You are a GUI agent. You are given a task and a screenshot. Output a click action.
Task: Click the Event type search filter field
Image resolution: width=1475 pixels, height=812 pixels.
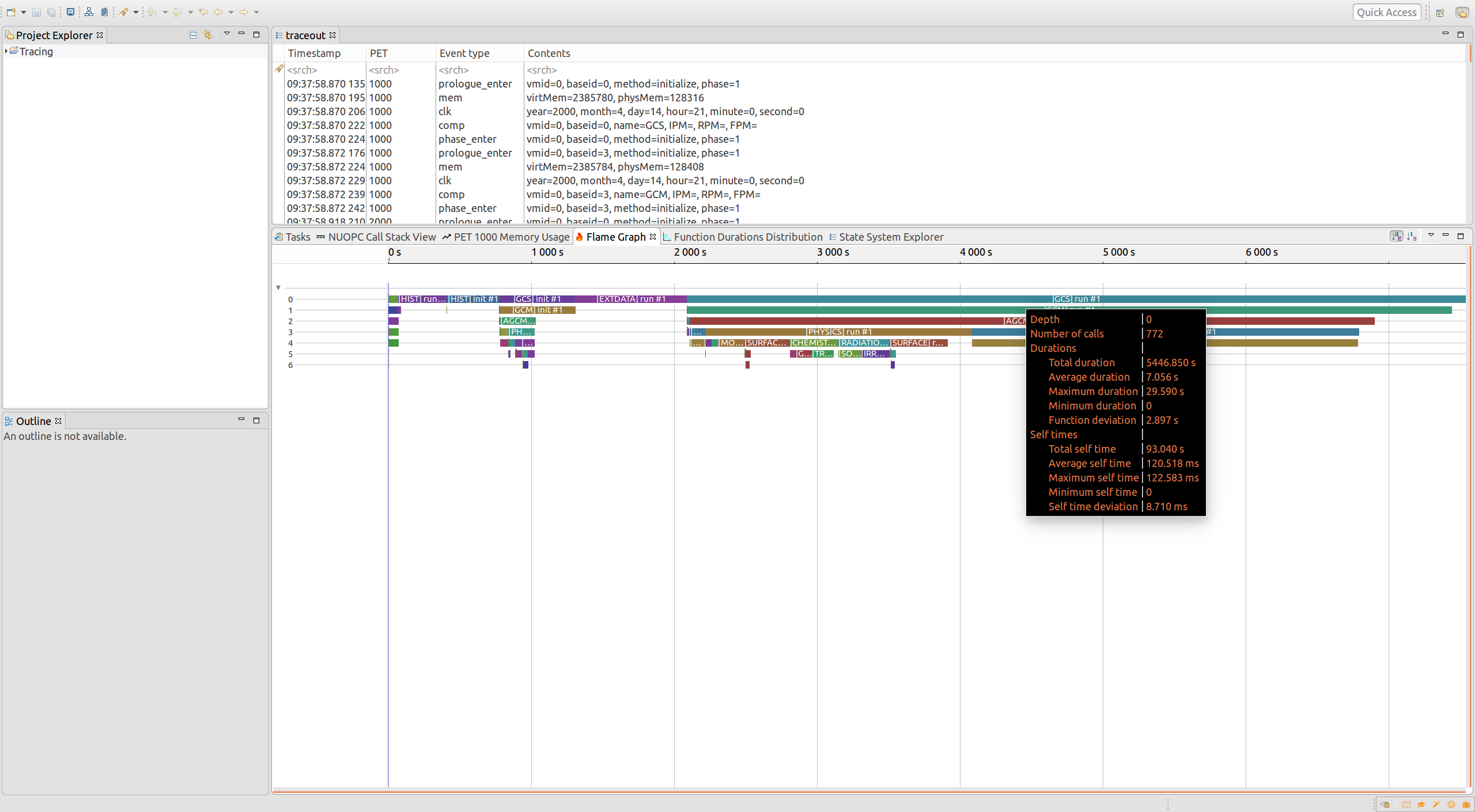[x=480, y=70]
